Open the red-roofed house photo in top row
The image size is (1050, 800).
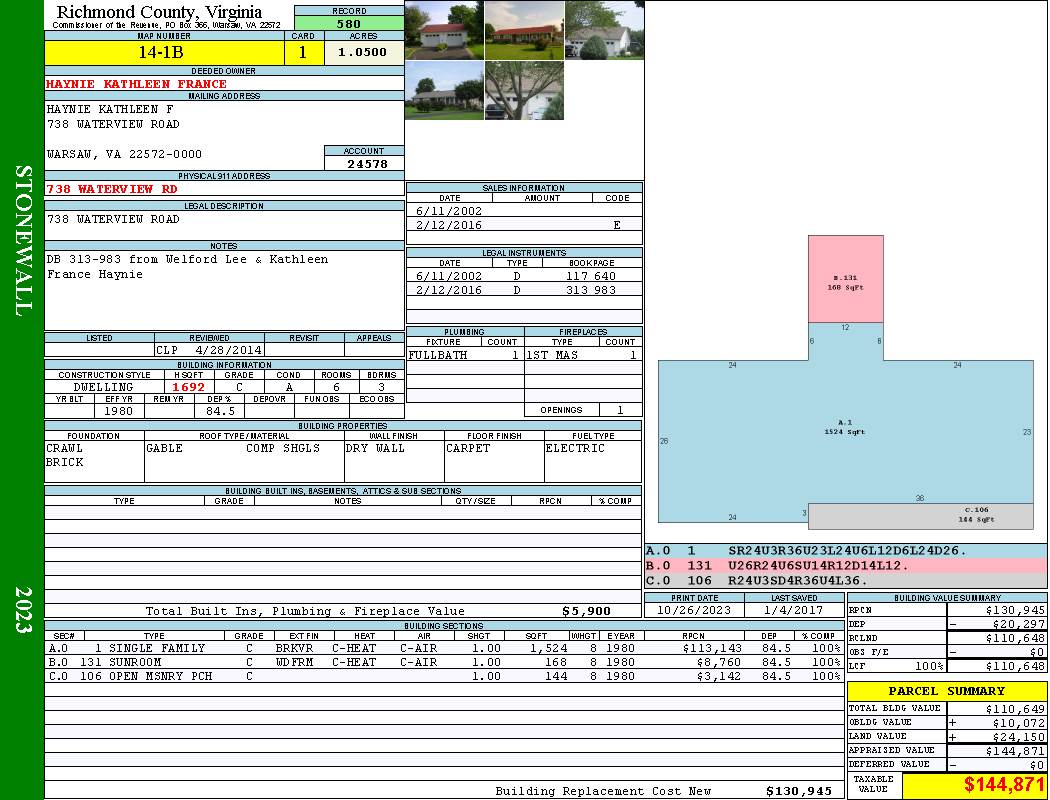[524, 30]
